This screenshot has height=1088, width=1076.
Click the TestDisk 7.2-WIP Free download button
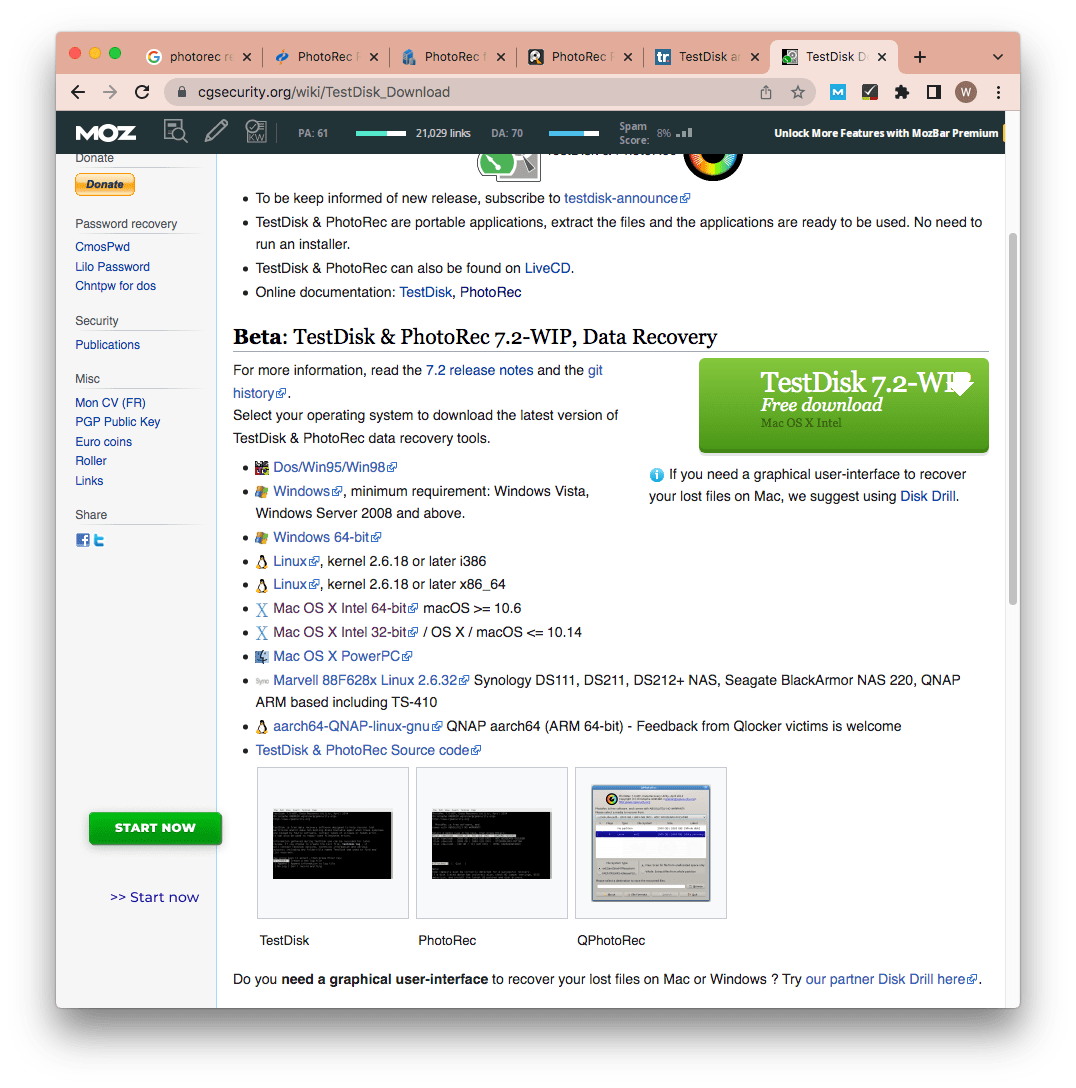point(844,405)
